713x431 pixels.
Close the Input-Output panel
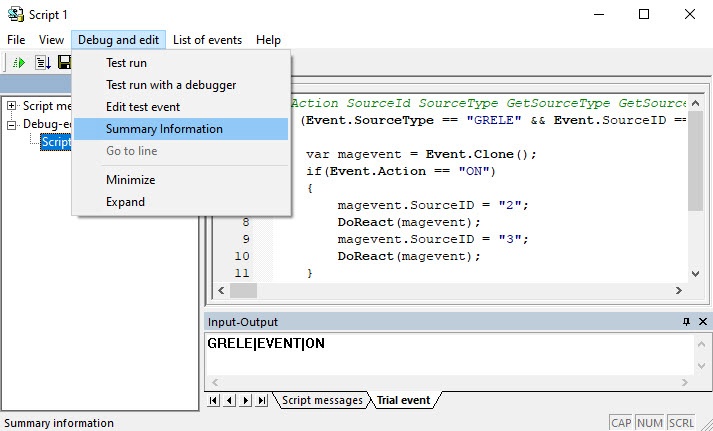[x=702, y=322]
